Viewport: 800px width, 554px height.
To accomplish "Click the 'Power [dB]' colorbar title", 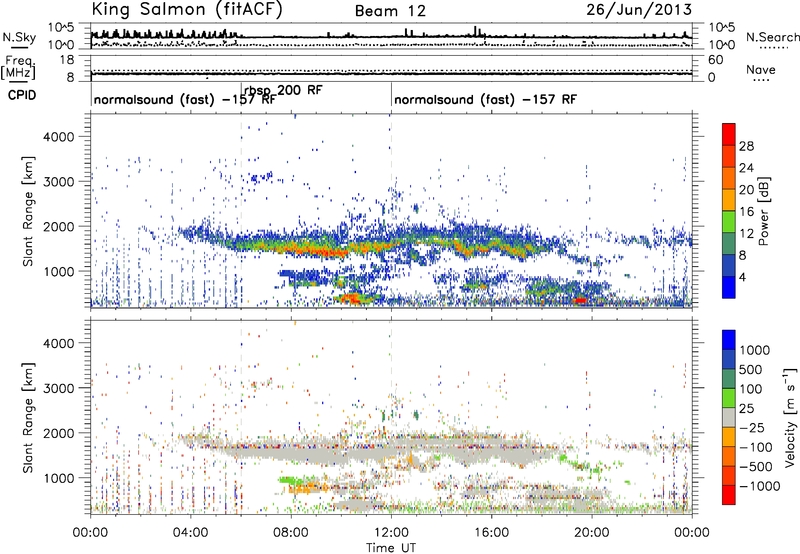I will pos(764,211).
